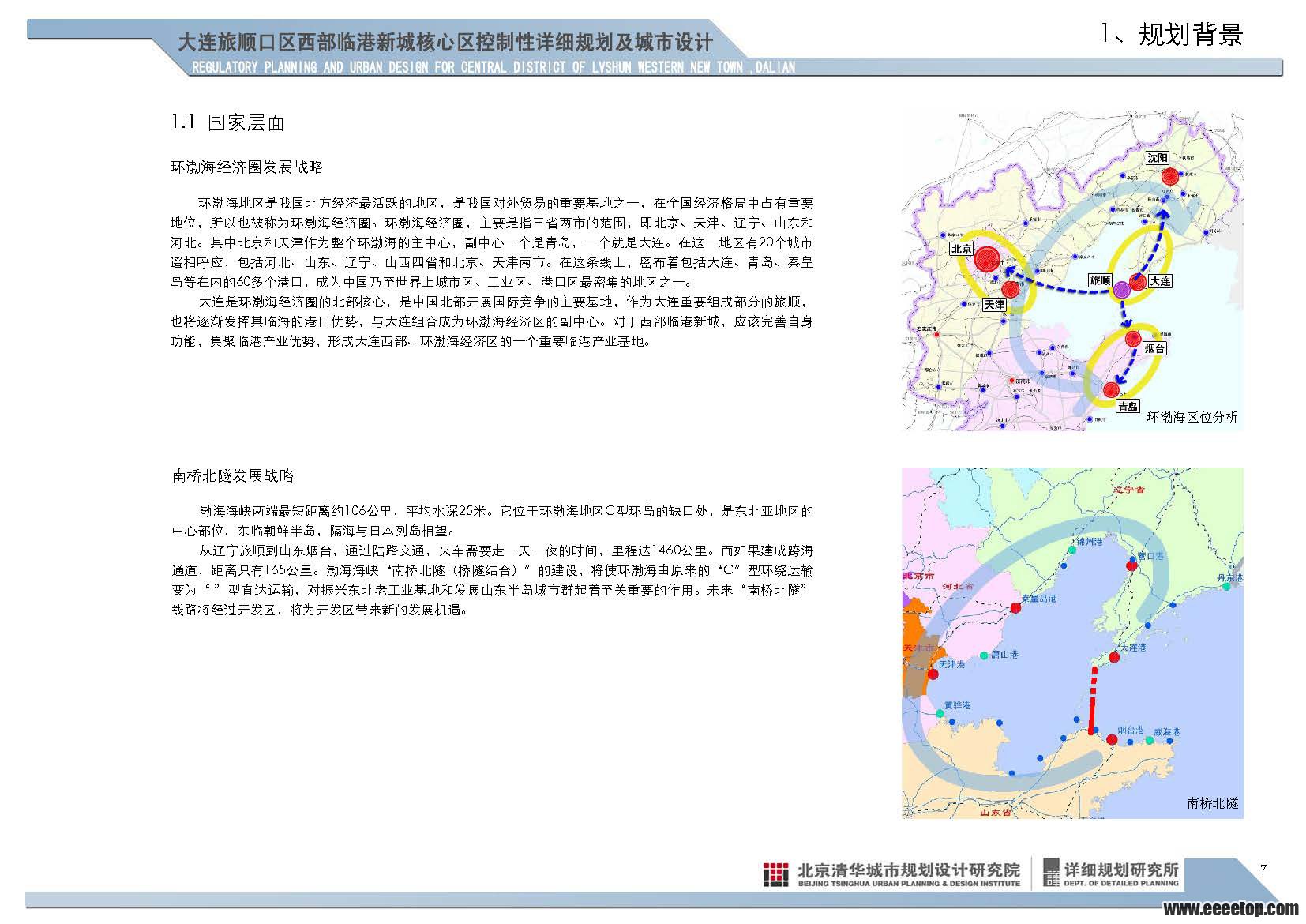Click the paragraph beginning 环渤海地区是我国北方经济最活跃
The image size is (1306, 924).
[492, 242]
